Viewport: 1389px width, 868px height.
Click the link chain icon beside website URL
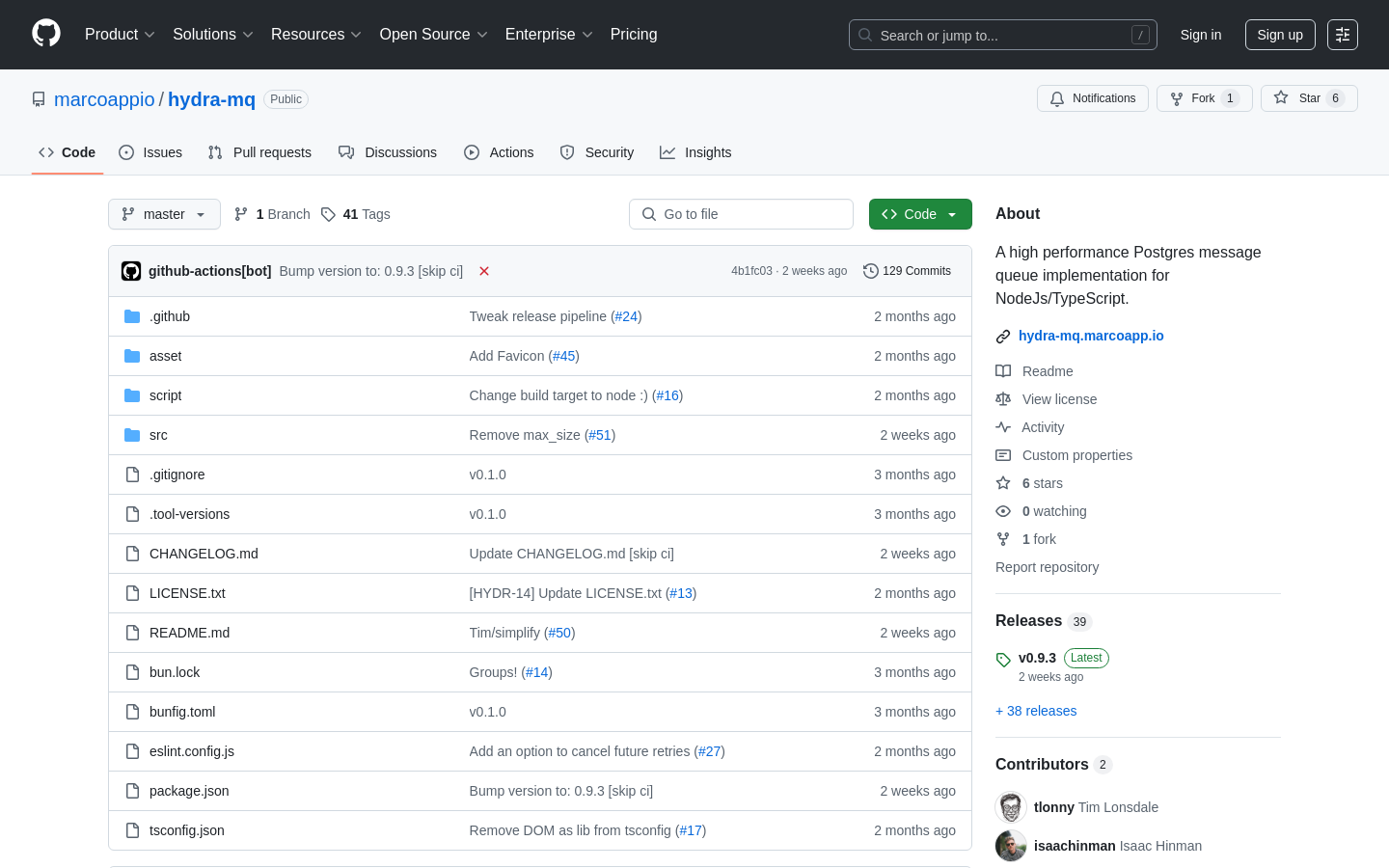(x=1003, y=337)
